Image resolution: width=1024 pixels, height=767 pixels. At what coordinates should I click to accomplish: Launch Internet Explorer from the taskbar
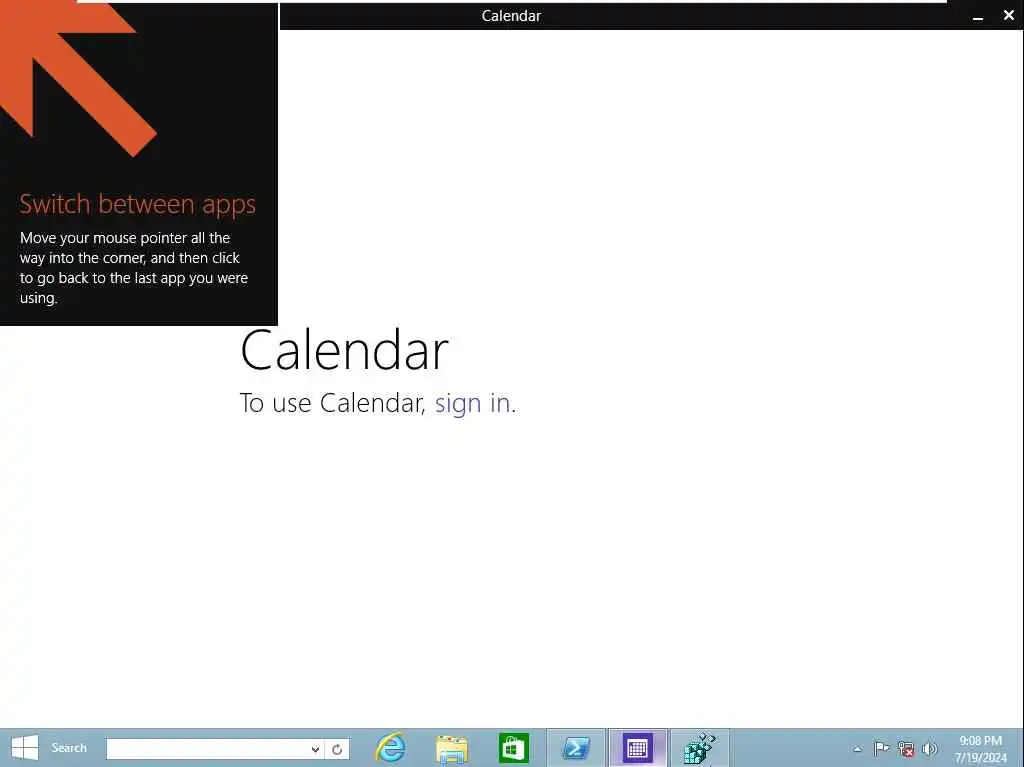(391, 748)
